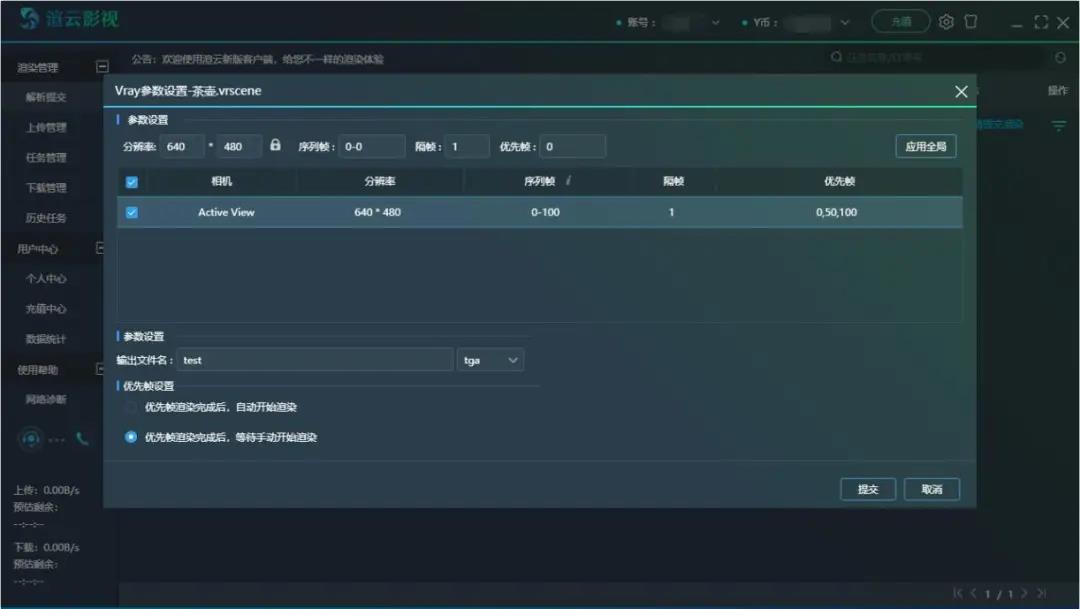Collapse the 渲染管理 sidebar section

point(101,68)
